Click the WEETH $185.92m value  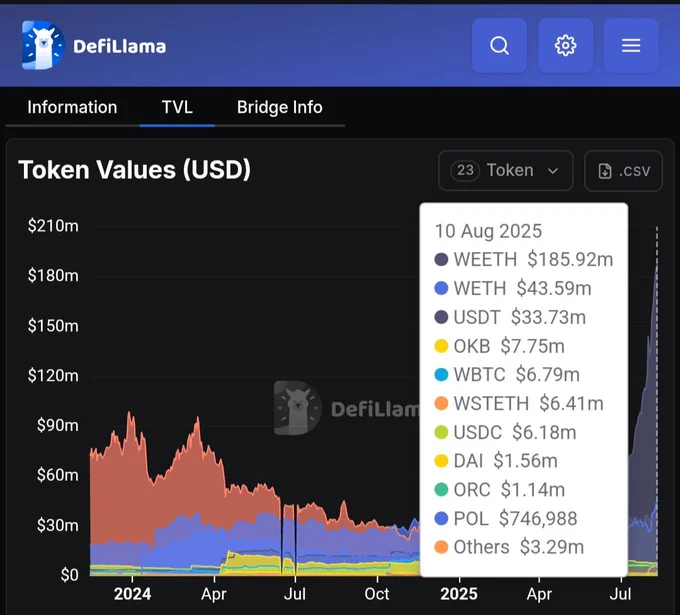pos(570,259)
